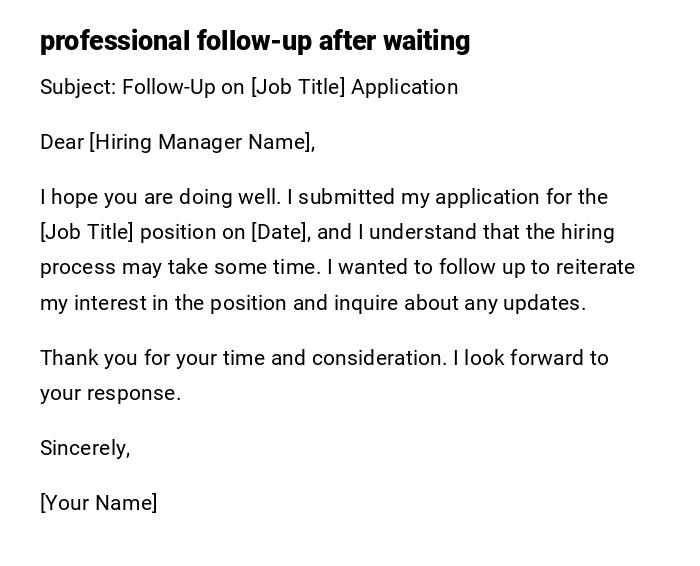This screenshot has height=566, width=700.
Task: Click the words "your response"
Action: click(x=110, y=393)
